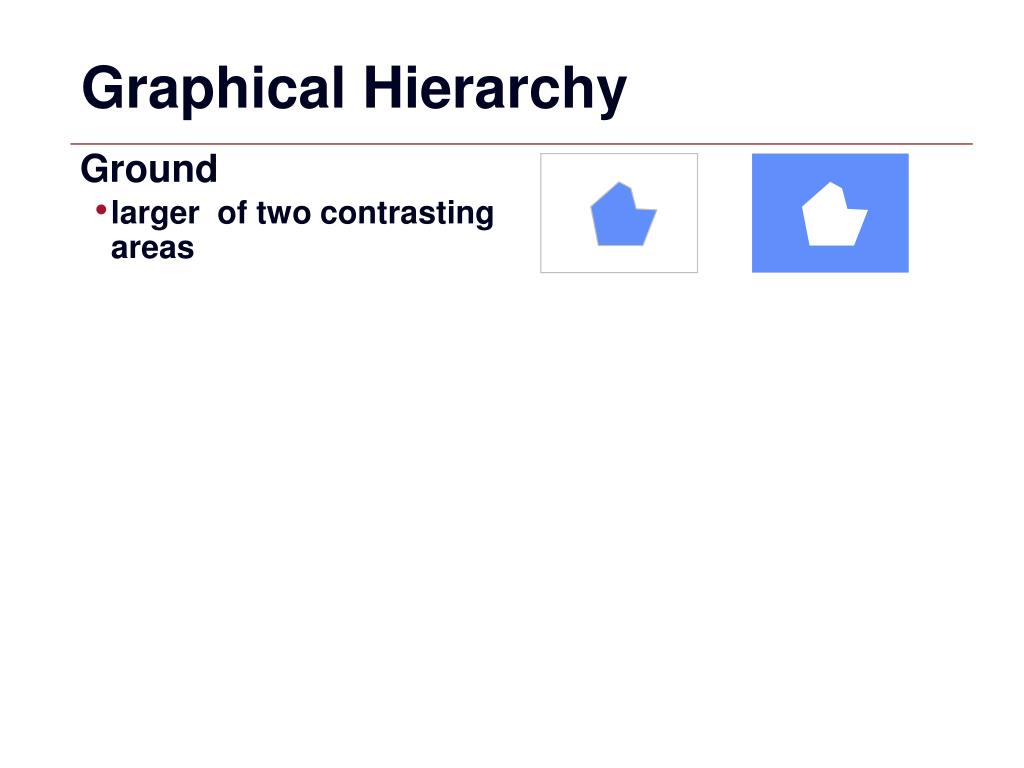Click the letter G of Ground heading
The height and width of the screenshot is (768, 1024).
click(x=94, y=169)
